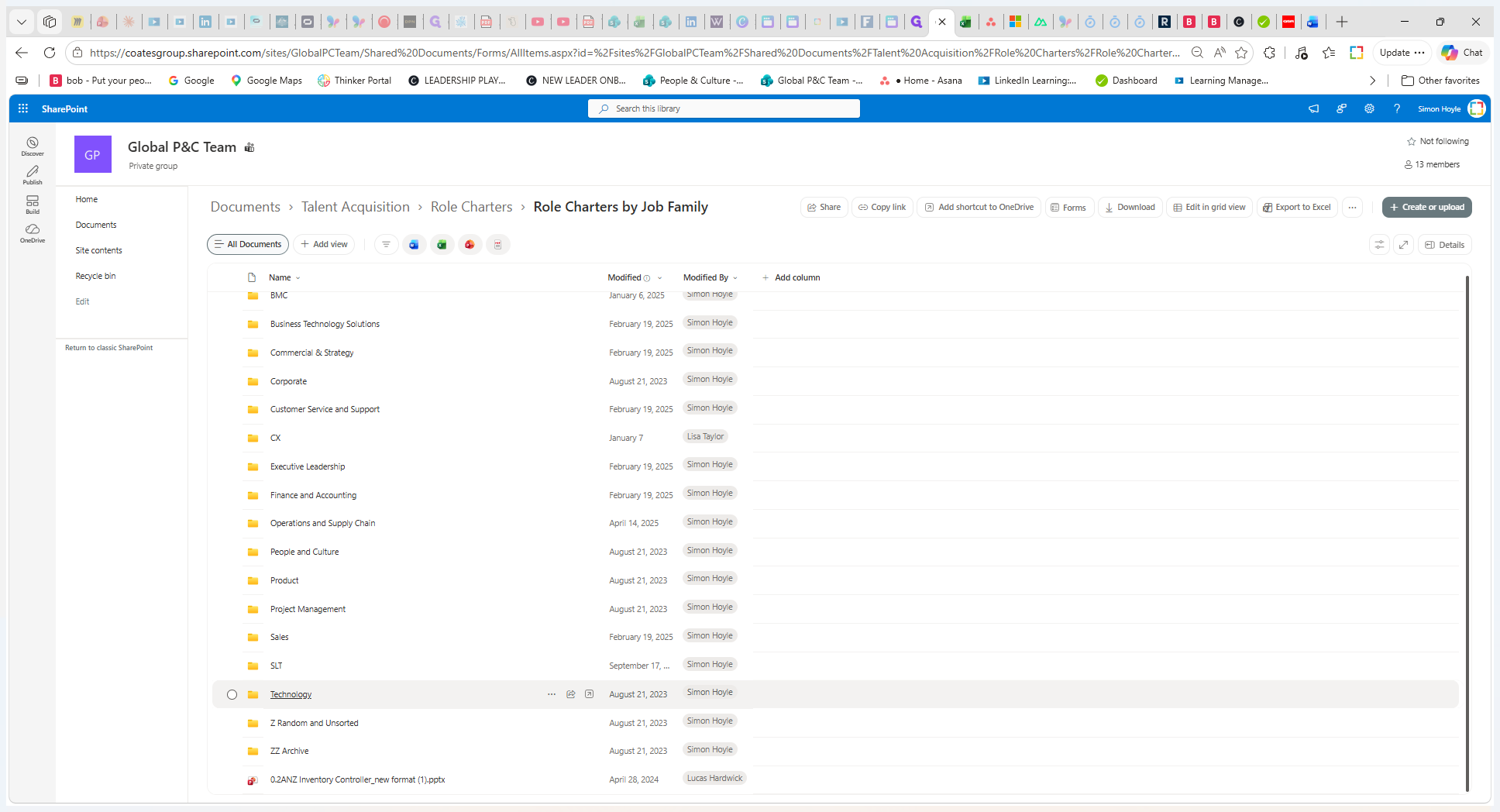Click Copy link button

click(882, 207)
